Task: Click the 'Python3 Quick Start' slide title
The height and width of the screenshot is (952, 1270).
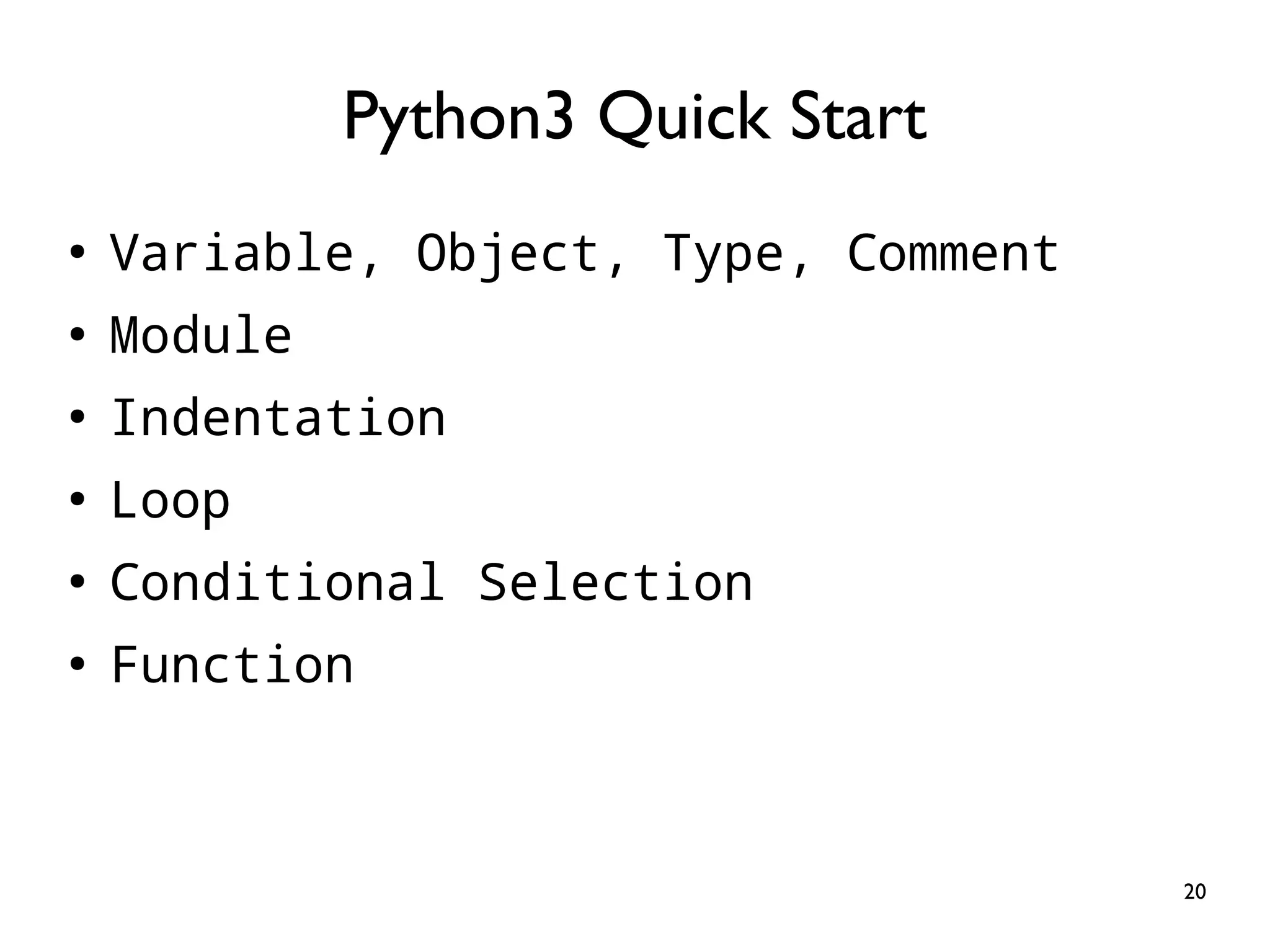Action: coord(635,118)
